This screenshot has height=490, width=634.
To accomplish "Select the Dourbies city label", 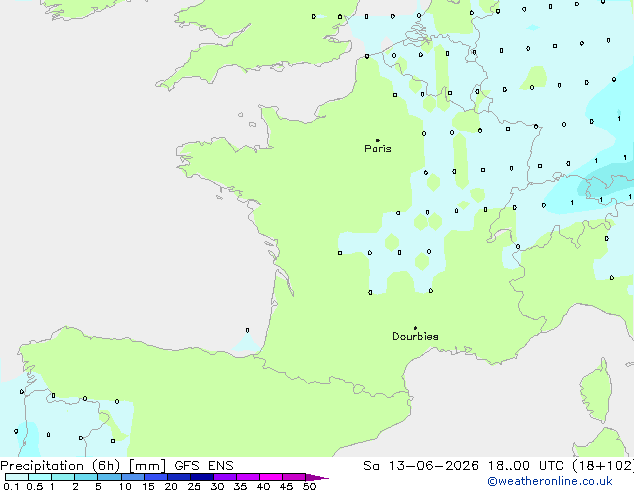I will pyautogui.click(x=415, y=336).
